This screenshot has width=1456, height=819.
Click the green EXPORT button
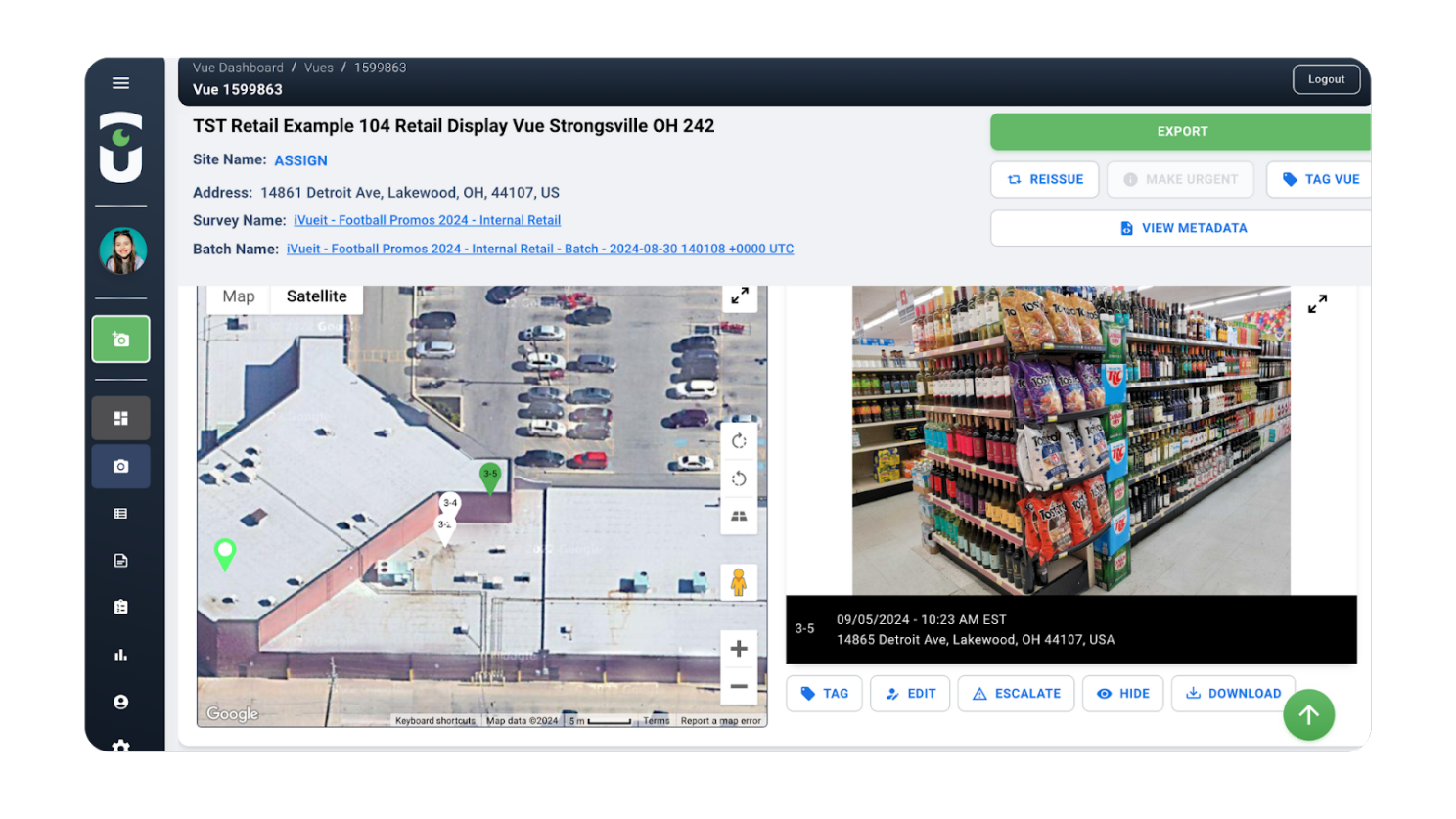[1181, 131]
